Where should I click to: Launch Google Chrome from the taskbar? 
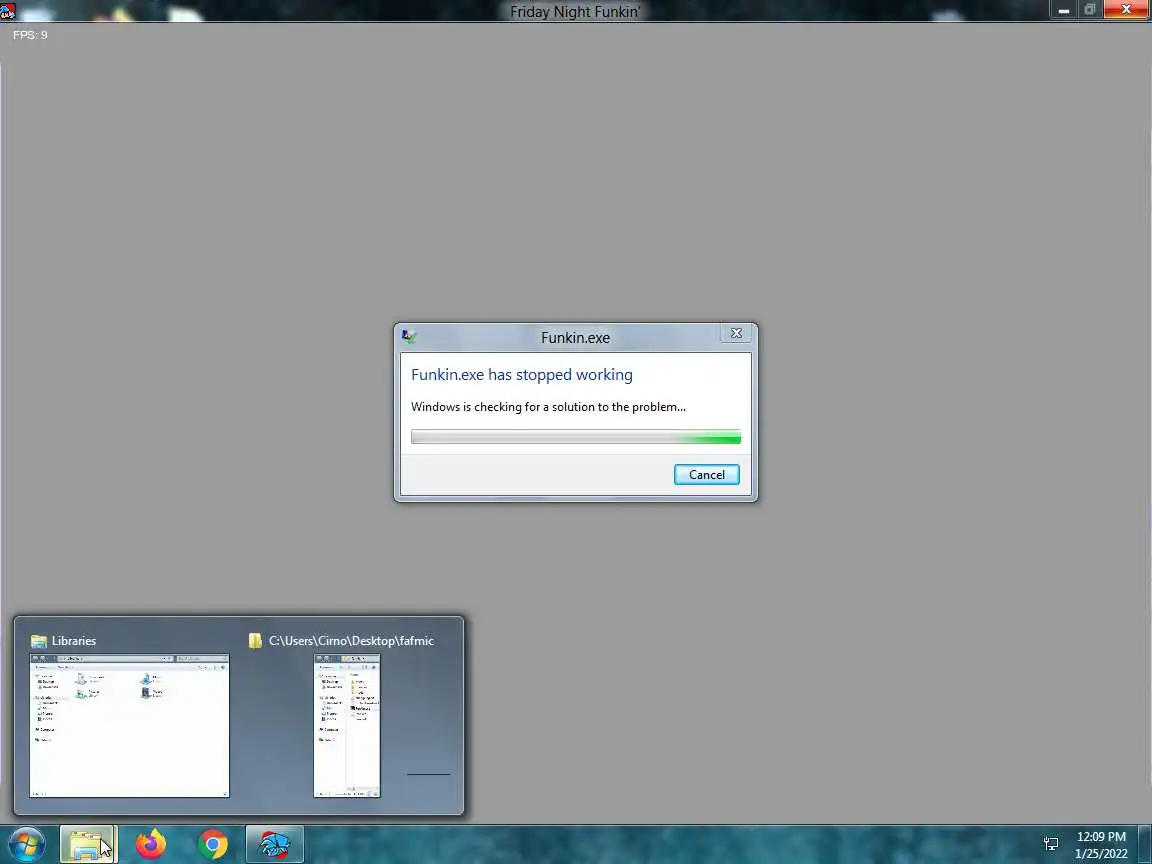click(212, 844)
